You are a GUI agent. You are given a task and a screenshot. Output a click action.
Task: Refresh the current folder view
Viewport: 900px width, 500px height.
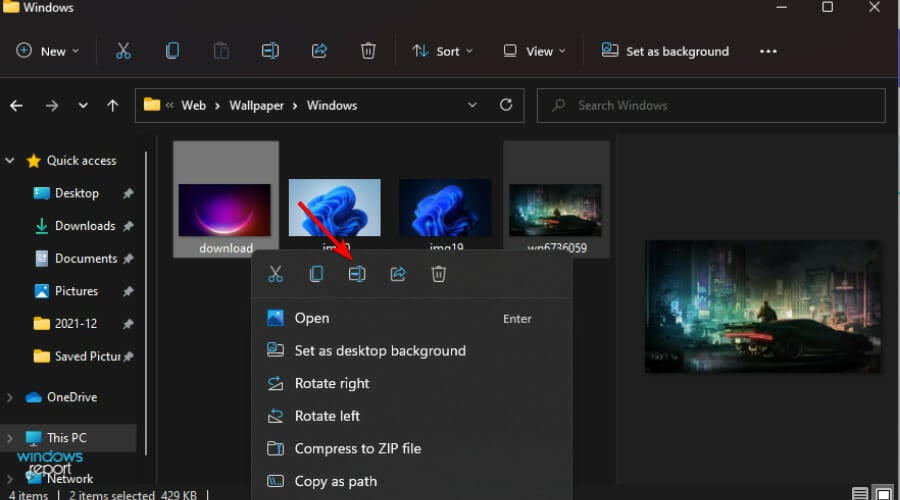(x=506, y=105)
